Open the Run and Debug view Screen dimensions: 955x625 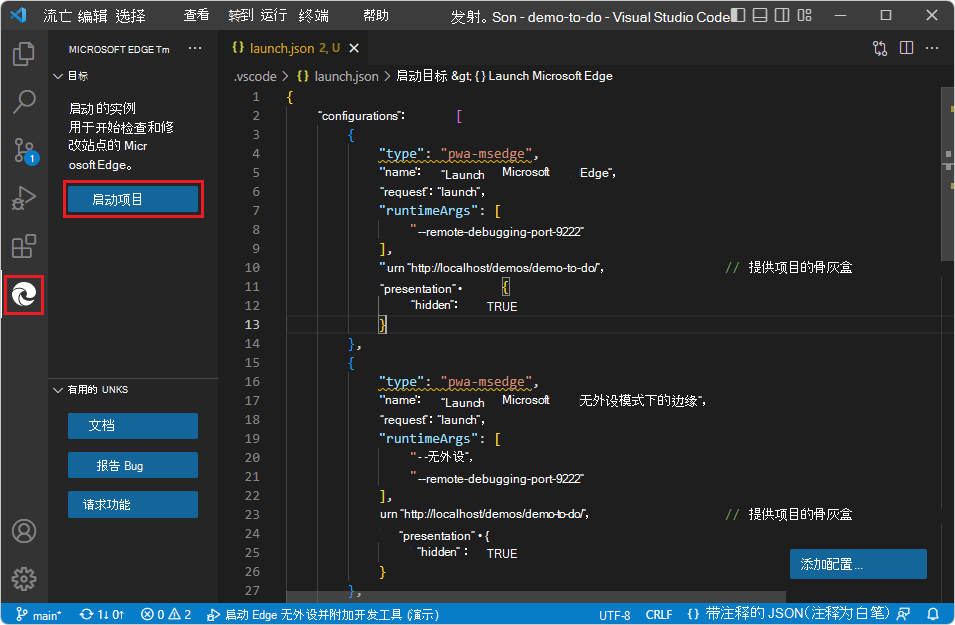24,199
